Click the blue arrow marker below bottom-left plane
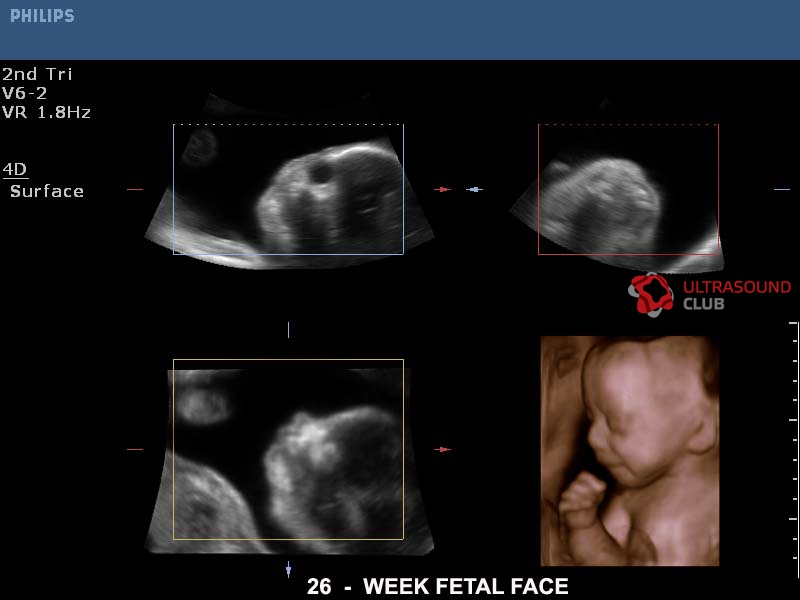The width and height of the screenshot is (800, 600). click(288, 569)
